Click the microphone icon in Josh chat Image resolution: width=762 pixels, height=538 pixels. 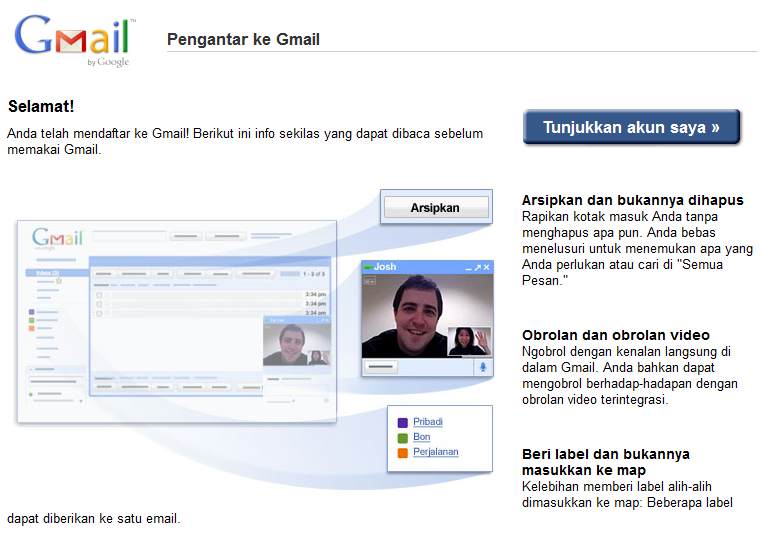483,367
